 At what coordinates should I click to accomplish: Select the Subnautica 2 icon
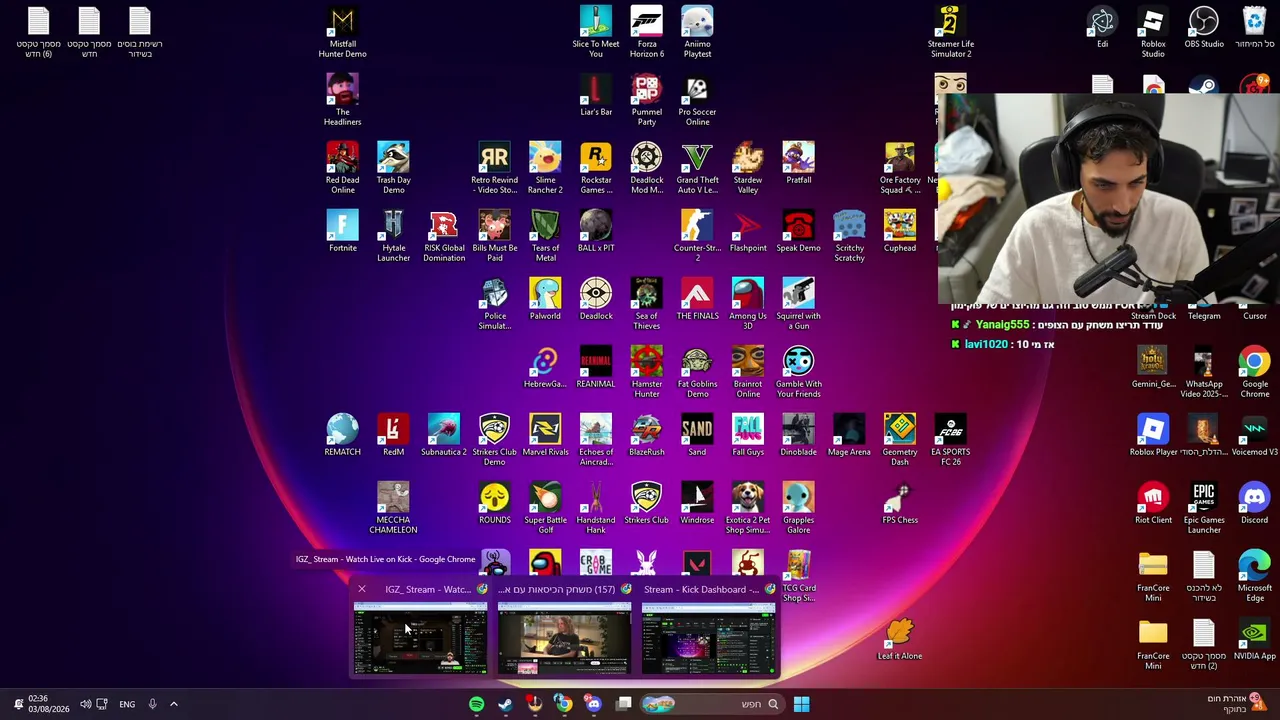click(444, 435)
